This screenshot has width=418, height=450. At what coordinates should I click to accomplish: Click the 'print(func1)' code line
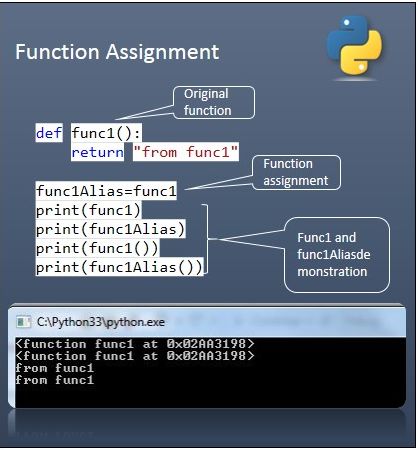point(88,210)
